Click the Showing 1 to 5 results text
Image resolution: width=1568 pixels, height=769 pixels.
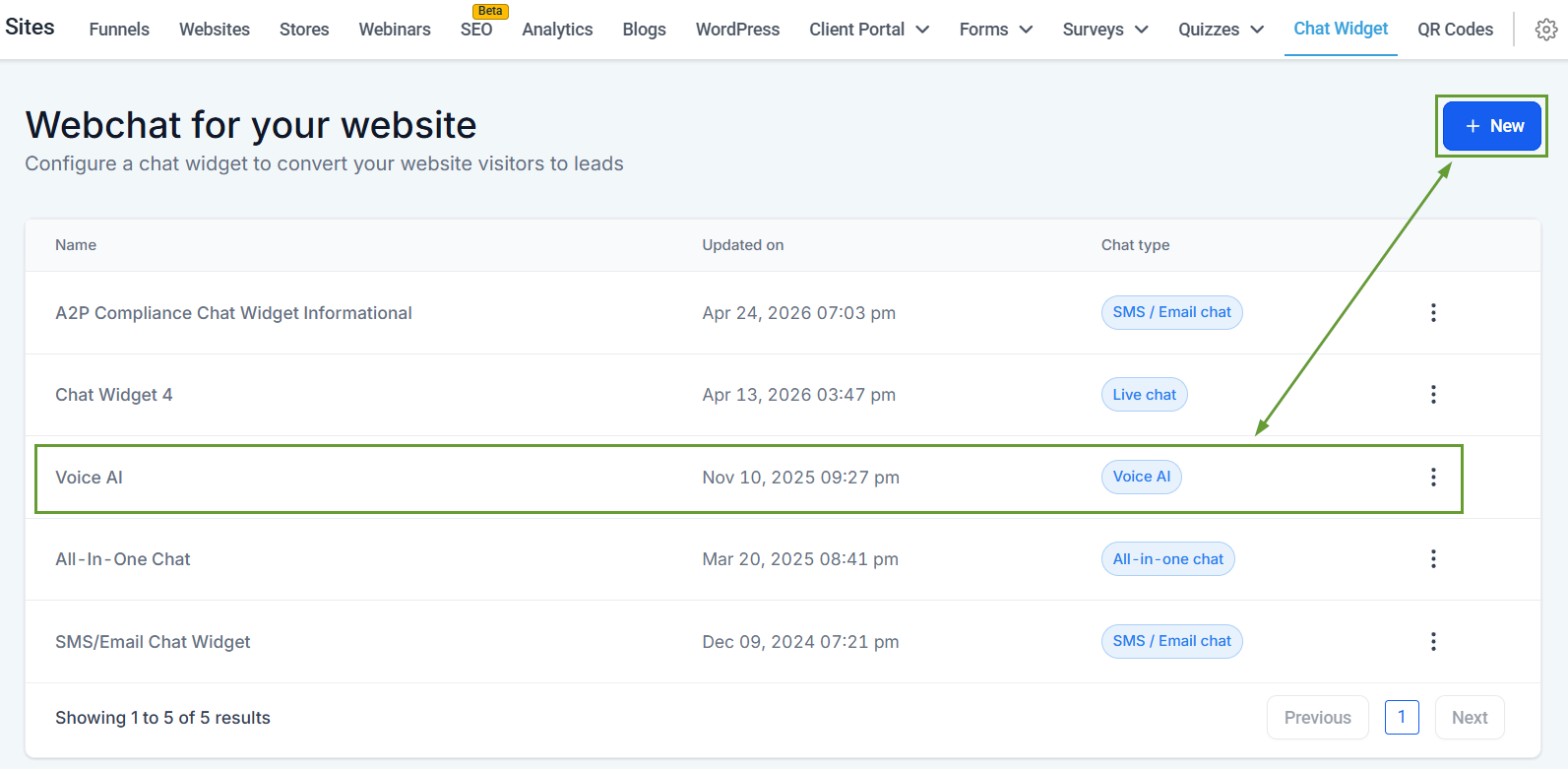[162, 718]
